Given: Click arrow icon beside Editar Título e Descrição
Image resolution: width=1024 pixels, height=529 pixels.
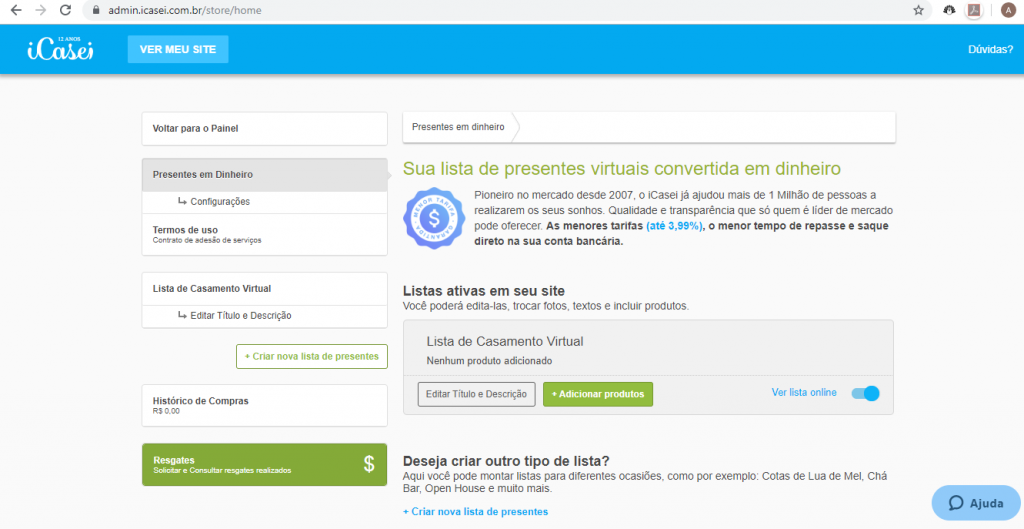Looking at the screenshot, I should tap(182, 315).
